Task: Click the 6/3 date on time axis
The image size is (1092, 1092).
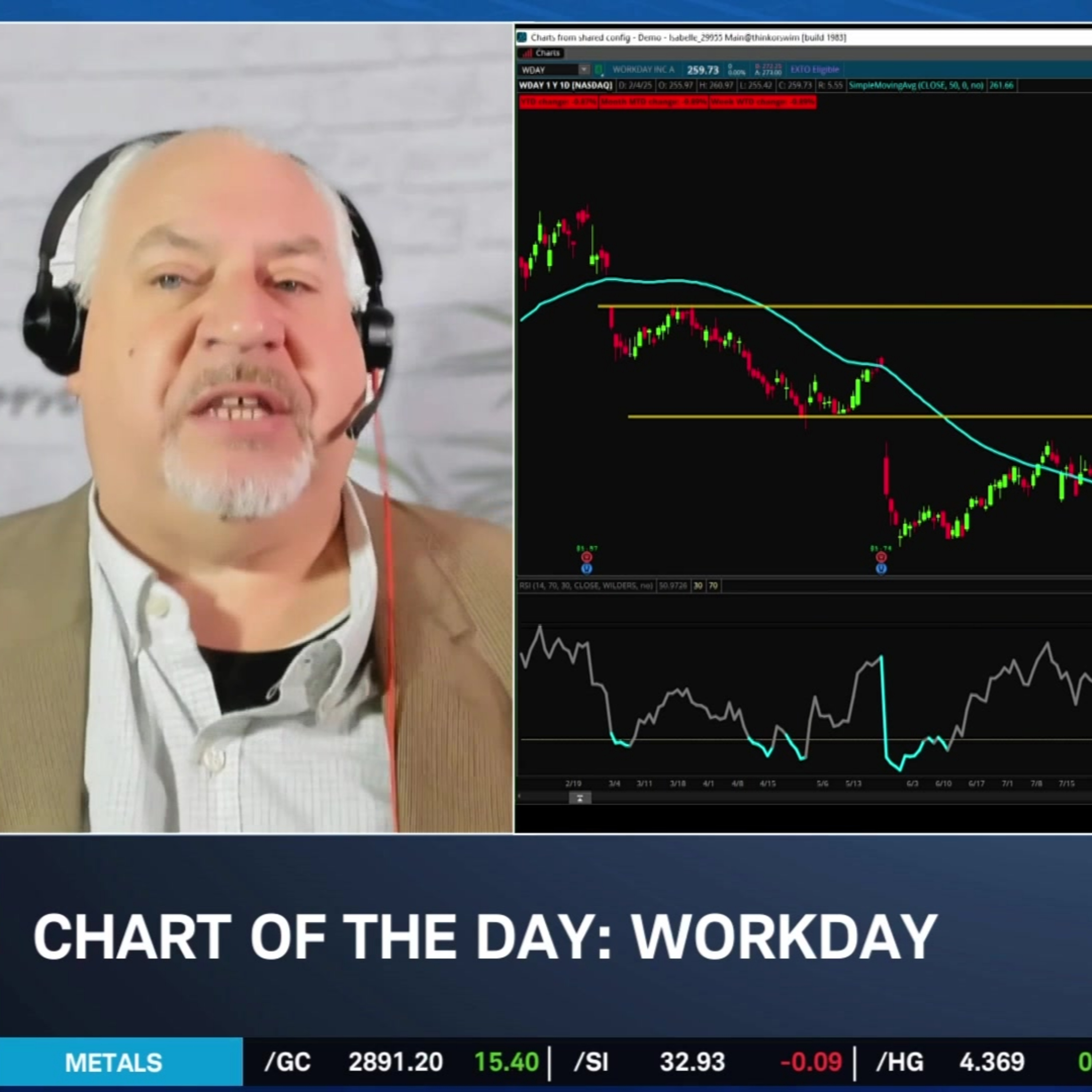Action: 912,783
